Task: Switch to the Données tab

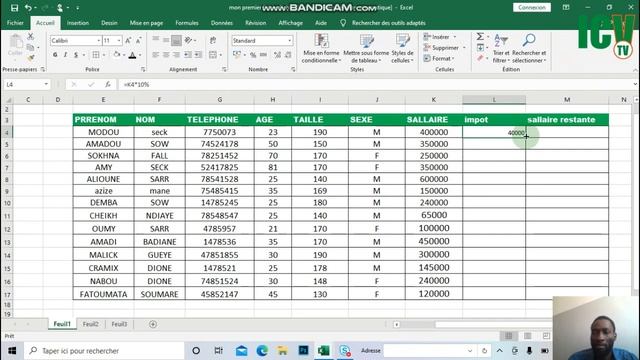Action: pos(222,23)
